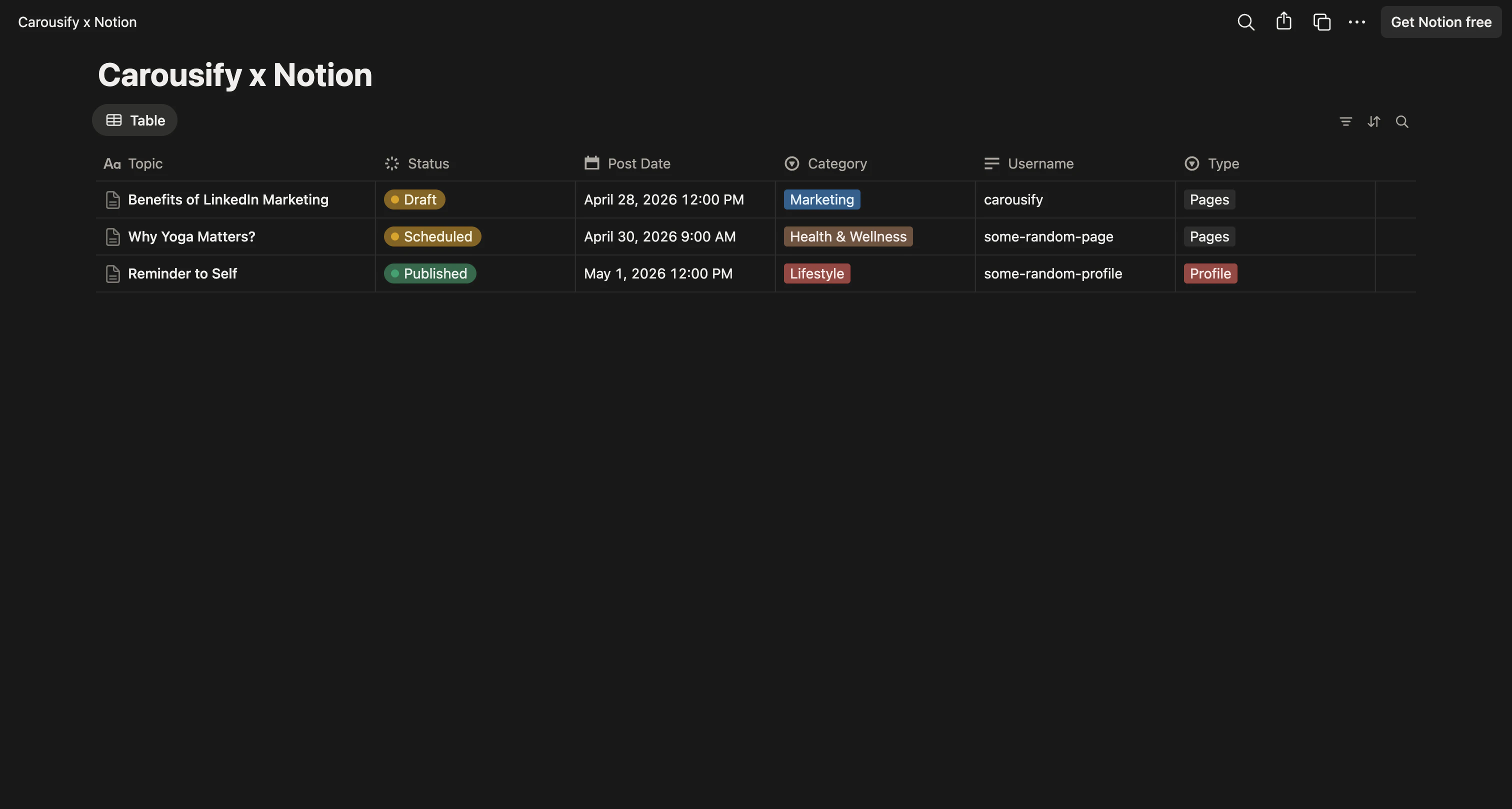
Task: Click the Username column header
Action: coord(1075,164)
